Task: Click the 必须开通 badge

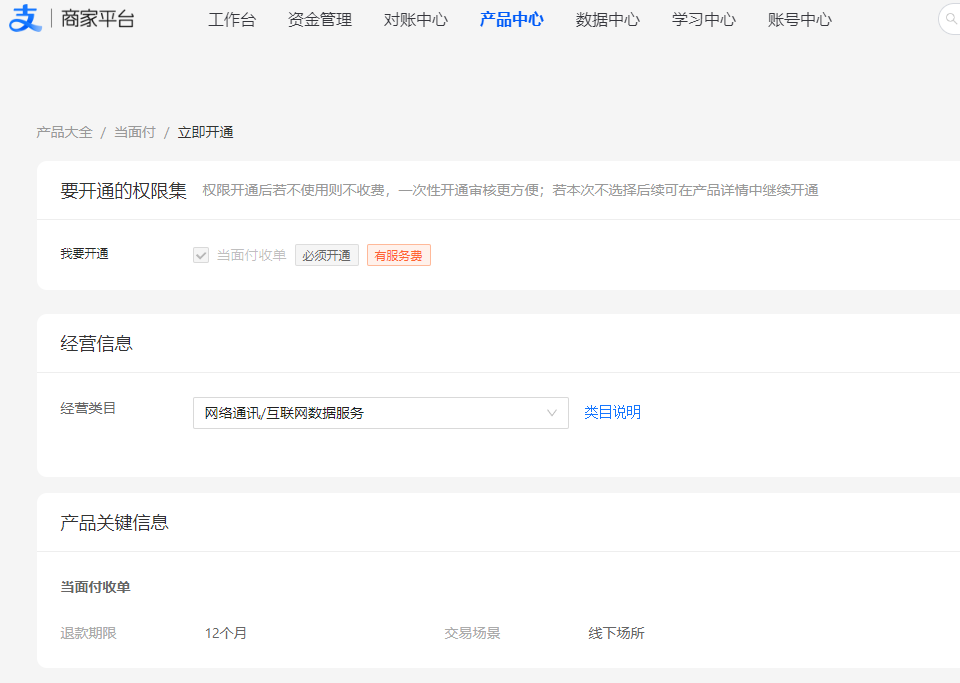Action: click(x=326, y=254)
